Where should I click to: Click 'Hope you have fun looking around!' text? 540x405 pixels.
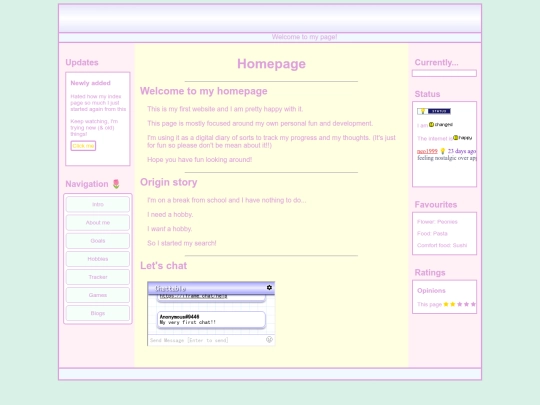(199, 160)
